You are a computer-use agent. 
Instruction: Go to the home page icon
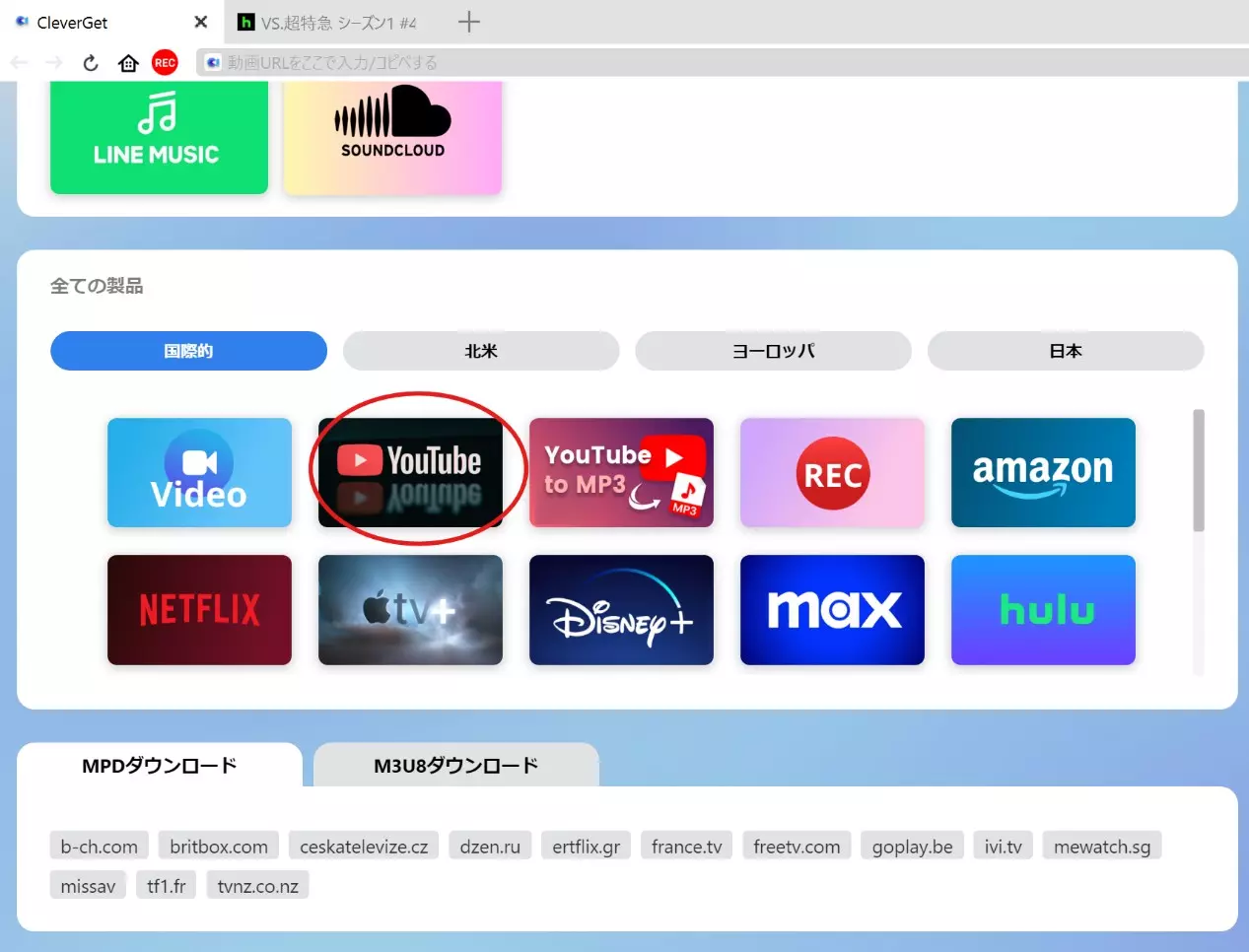(x=128, y=63)
